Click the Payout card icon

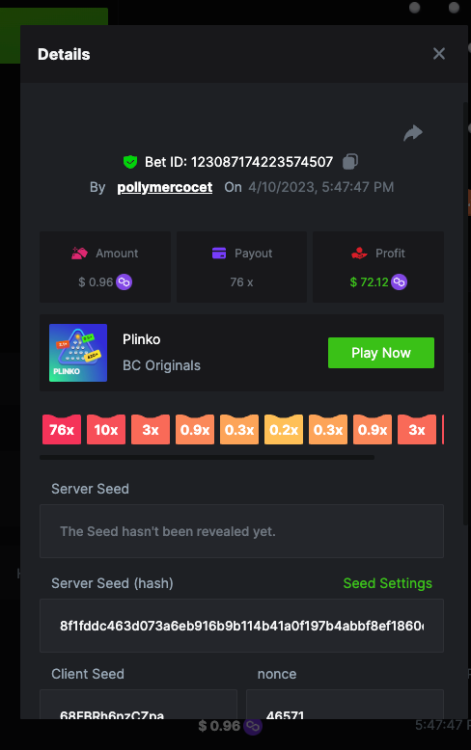[x=219, y=253]
